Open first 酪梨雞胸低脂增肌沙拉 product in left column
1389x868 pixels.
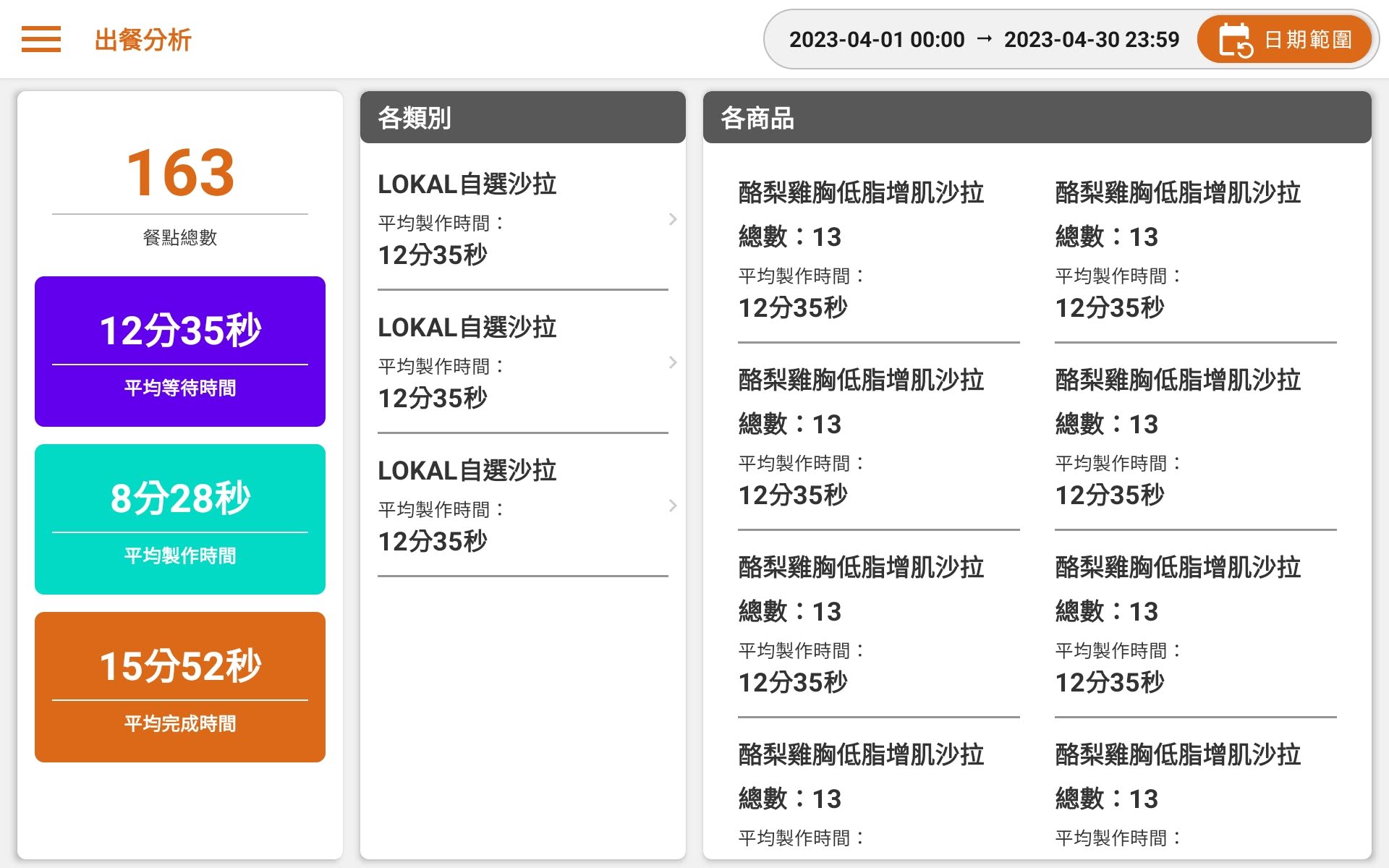coord(879,250)
